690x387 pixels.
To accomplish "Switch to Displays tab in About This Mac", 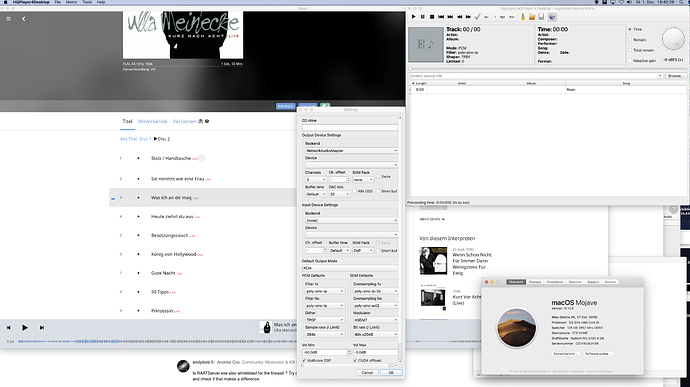I will tap(535, 282).
